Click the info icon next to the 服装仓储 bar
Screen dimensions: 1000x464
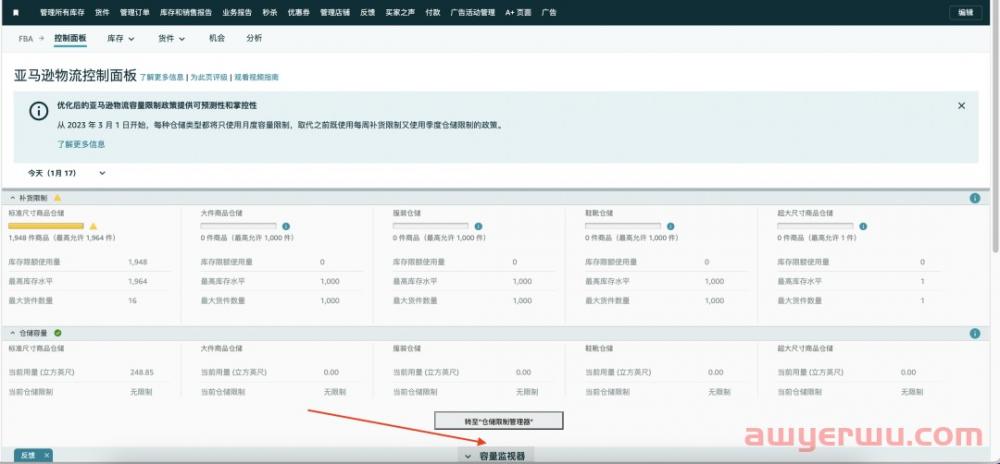pyautogui.click(x=478, y=226)
